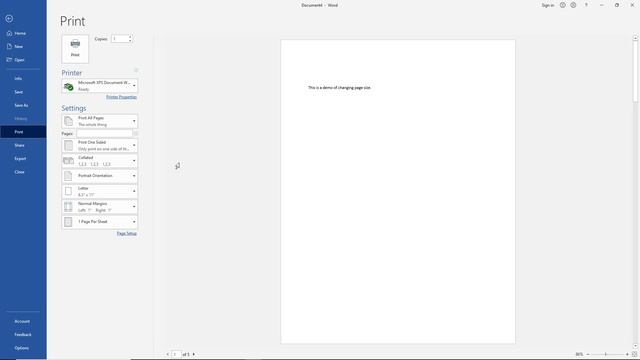Open Account in the sidebar

(x=23, y=321)
